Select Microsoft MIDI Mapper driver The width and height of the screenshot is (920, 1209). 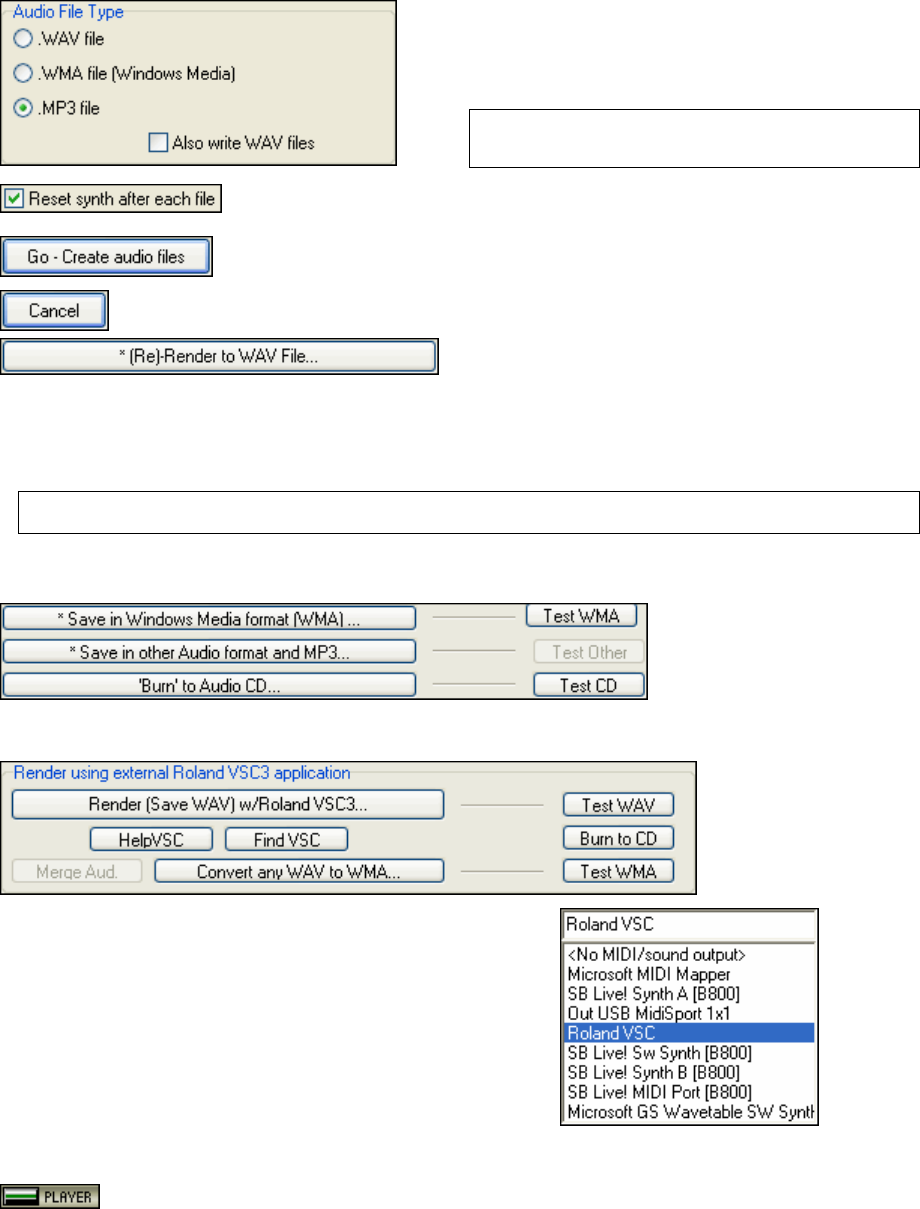coord(688,973)
